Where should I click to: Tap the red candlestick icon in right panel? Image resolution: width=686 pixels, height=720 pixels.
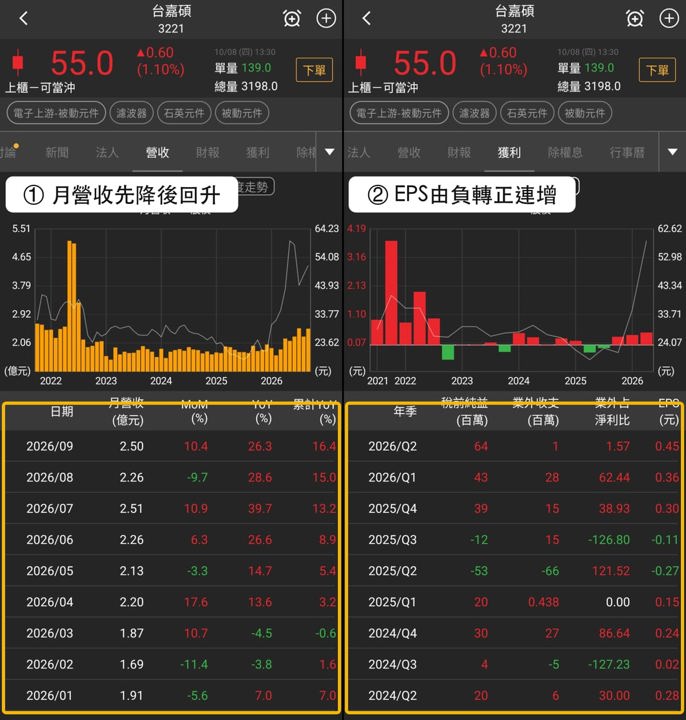(361, 62)
